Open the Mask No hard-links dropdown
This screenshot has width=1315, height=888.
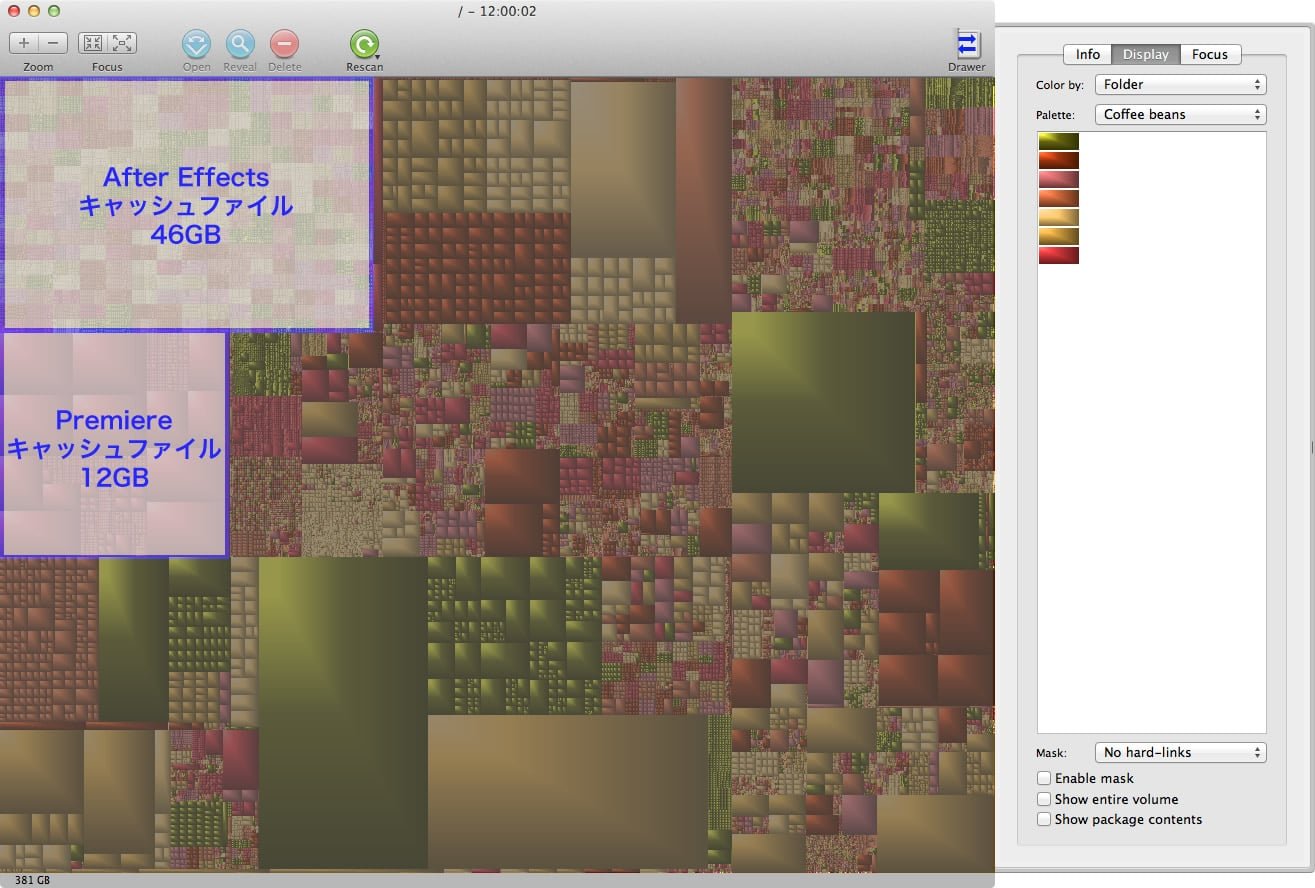pyautogui.click(x=1180, y=752)
